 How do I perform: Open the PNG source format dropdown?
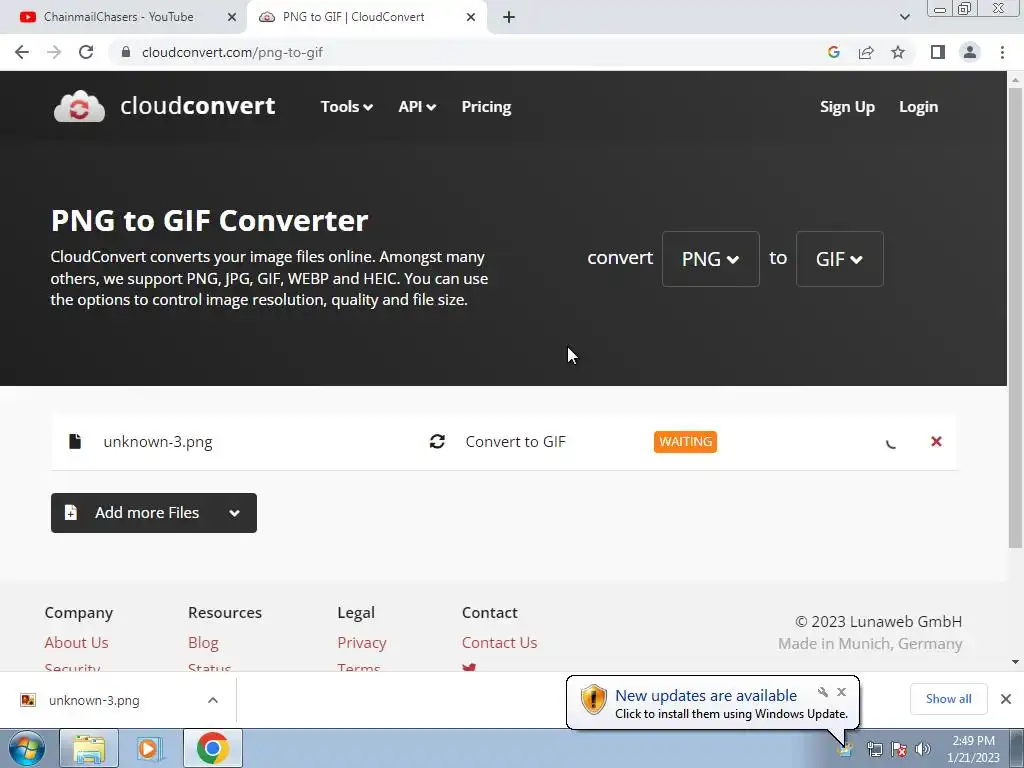pos(711,259)
